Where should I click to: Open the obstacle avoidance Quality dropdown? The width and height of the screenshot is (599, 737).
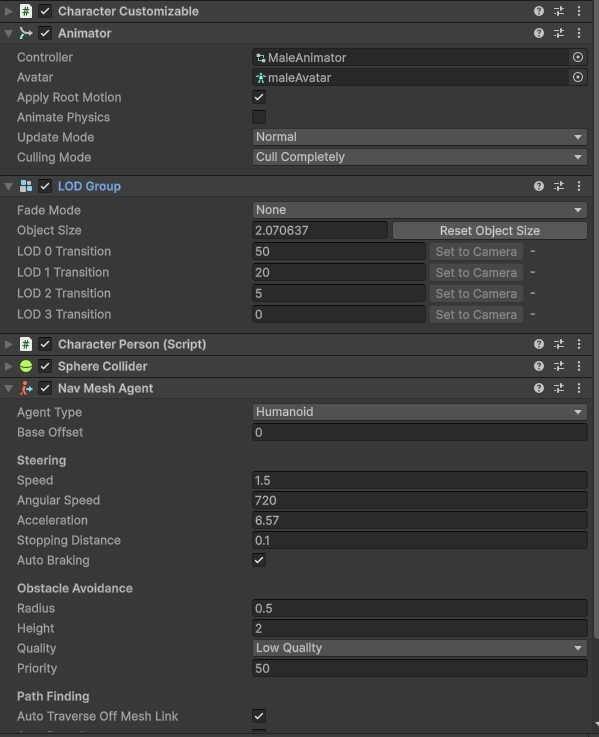click(x=419, y=648)
